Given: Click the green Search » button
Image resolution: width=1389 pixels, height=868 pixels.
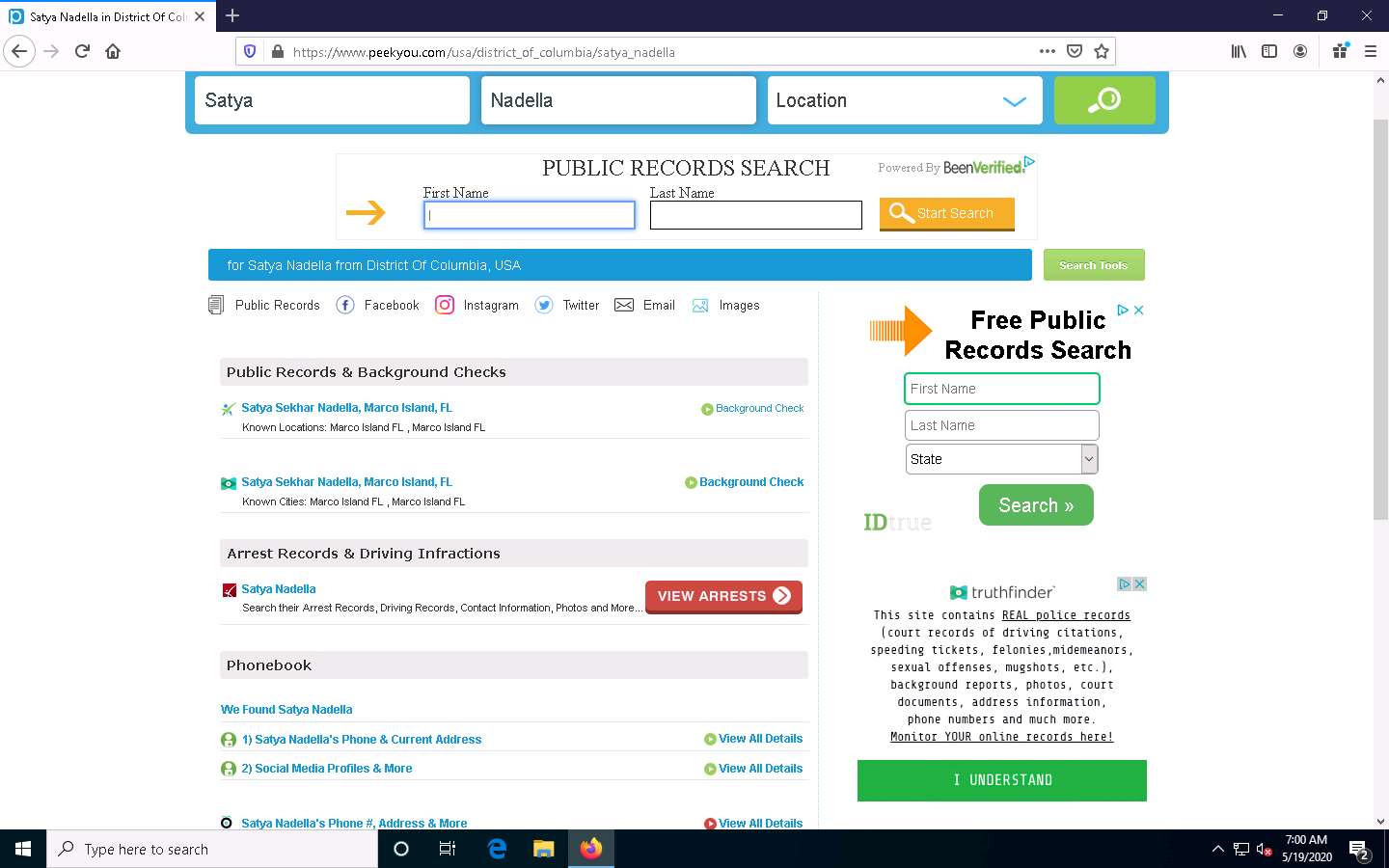Looking at the screenshot, I should 1036,505.
